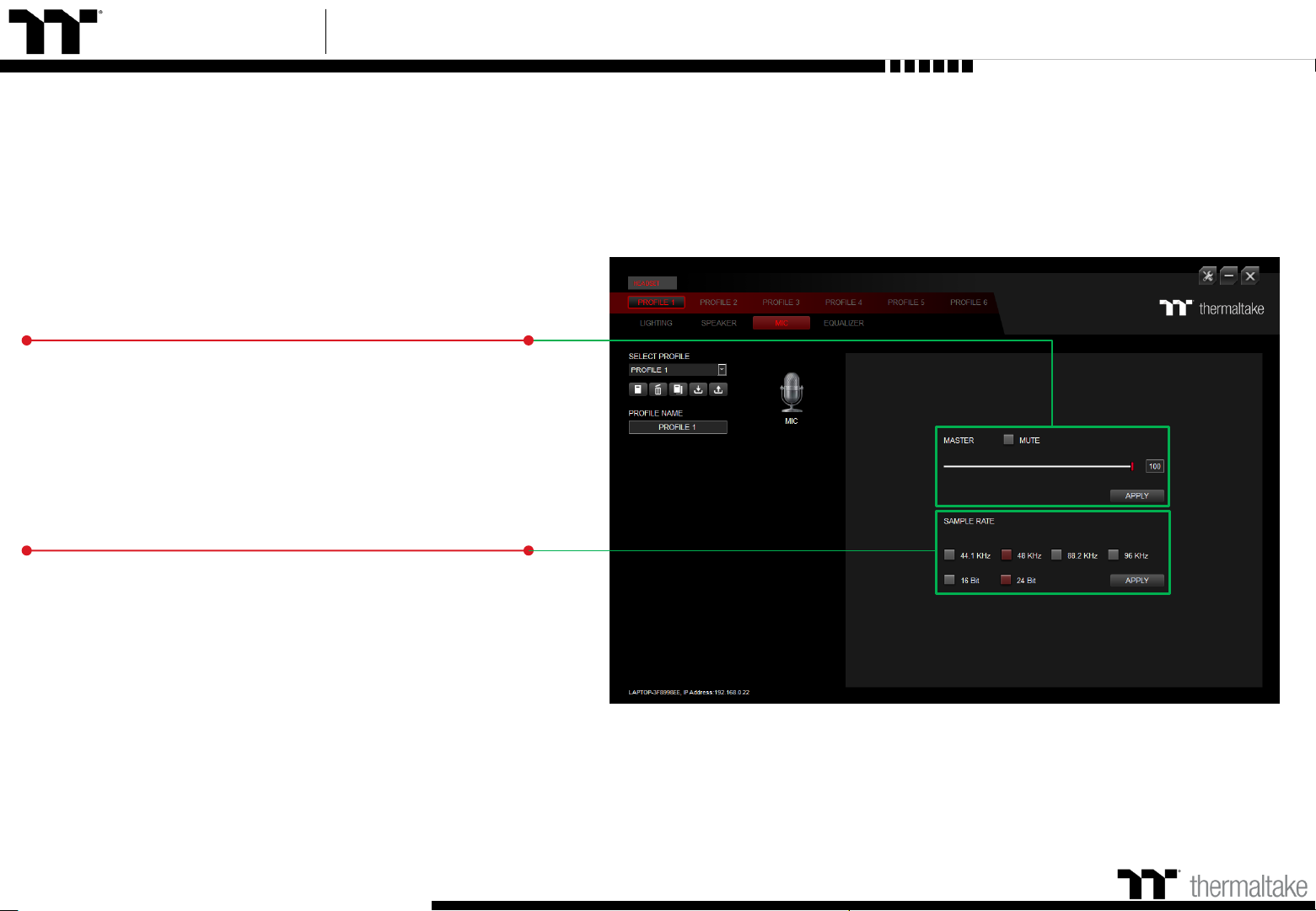Click the new profile icon
Image resolution: width=1316 pixels, height=911 pixels.
tap(638, 389)
